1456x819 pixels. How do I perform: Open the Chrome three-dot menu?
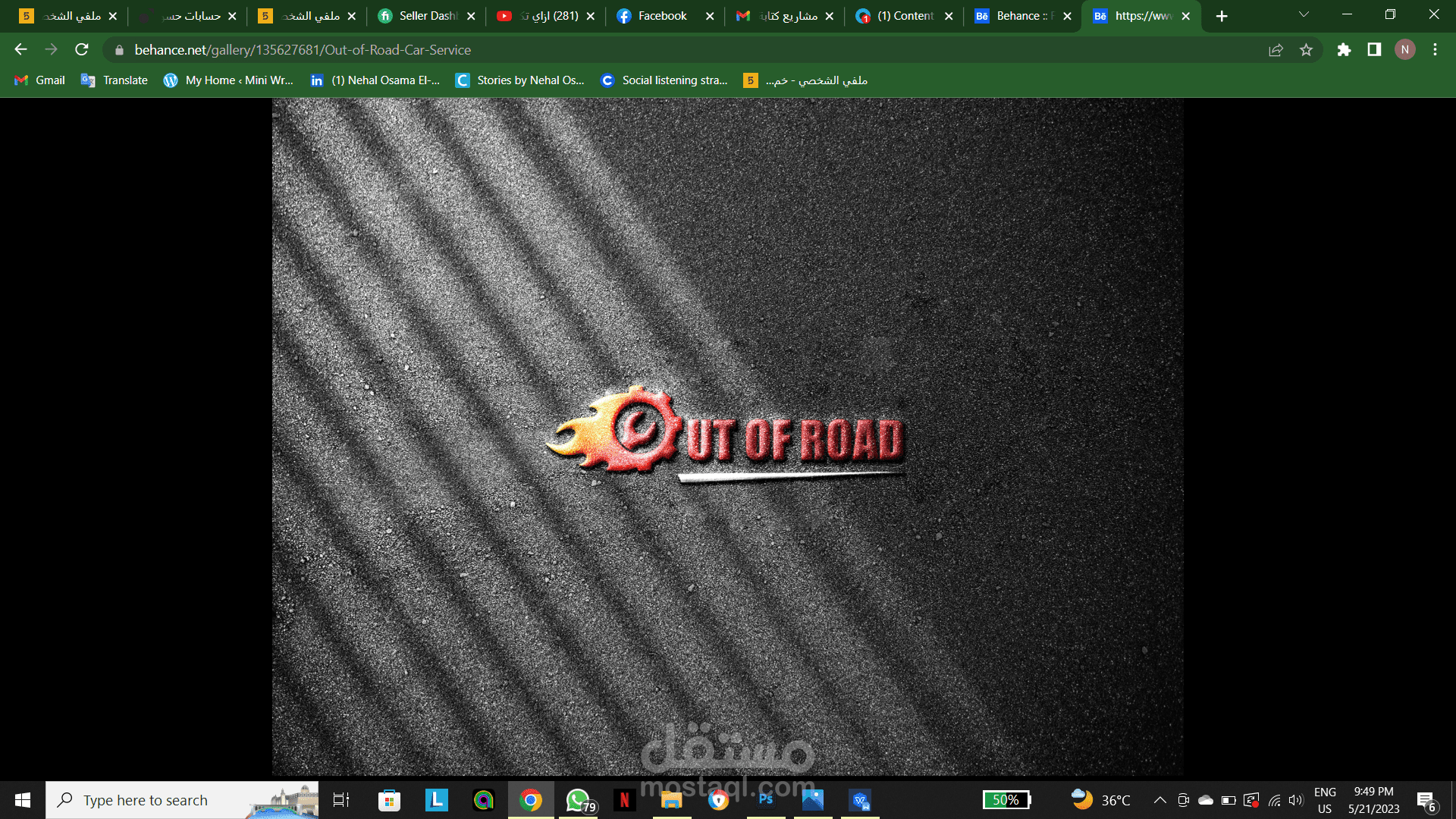(1435, 49)
